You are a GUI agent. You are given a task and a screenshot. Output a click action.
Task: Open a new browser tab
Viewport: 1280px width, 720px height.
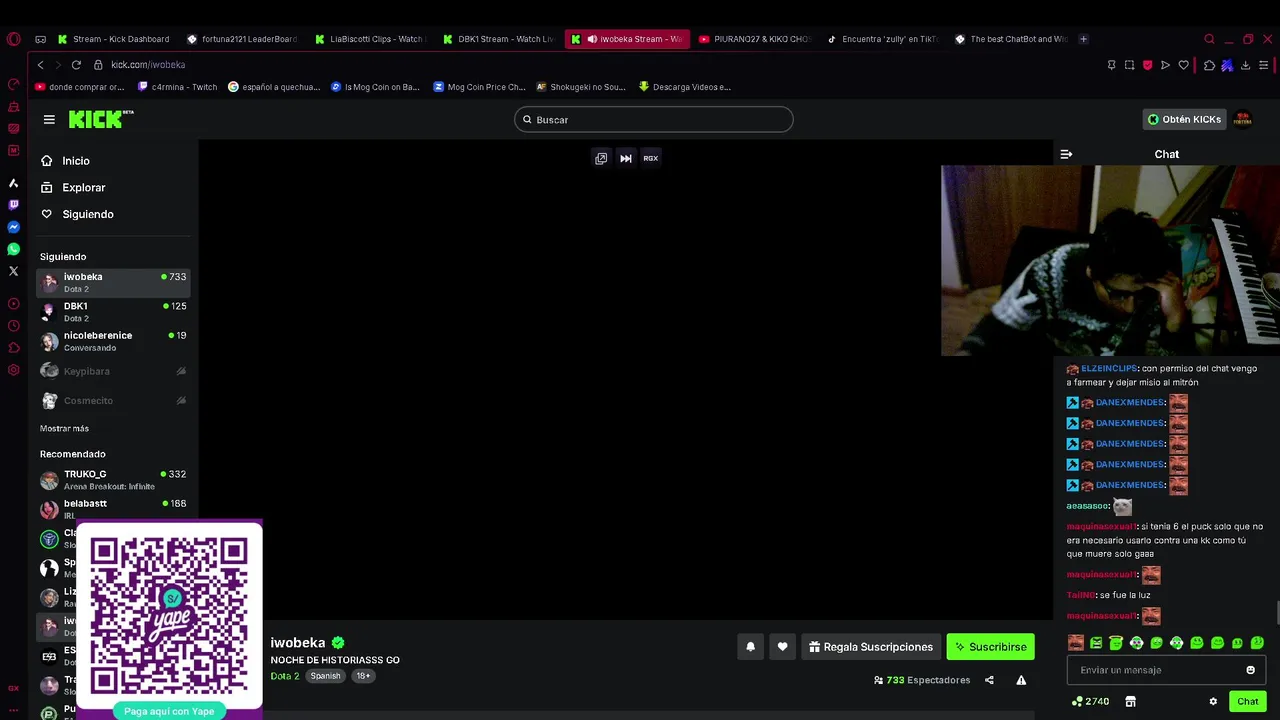1083,39
